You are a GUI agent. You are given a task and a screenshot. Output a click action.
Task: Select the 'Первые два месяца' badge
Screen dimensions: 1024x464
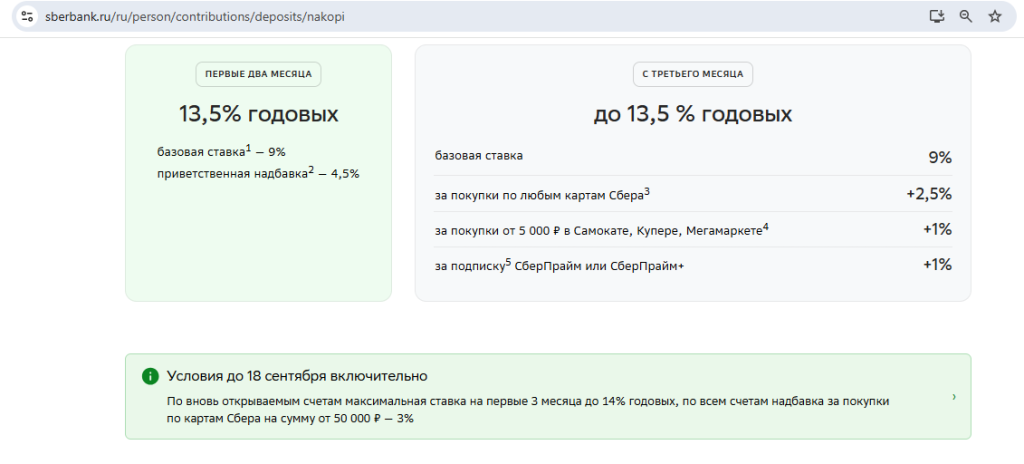pos(258,74)
